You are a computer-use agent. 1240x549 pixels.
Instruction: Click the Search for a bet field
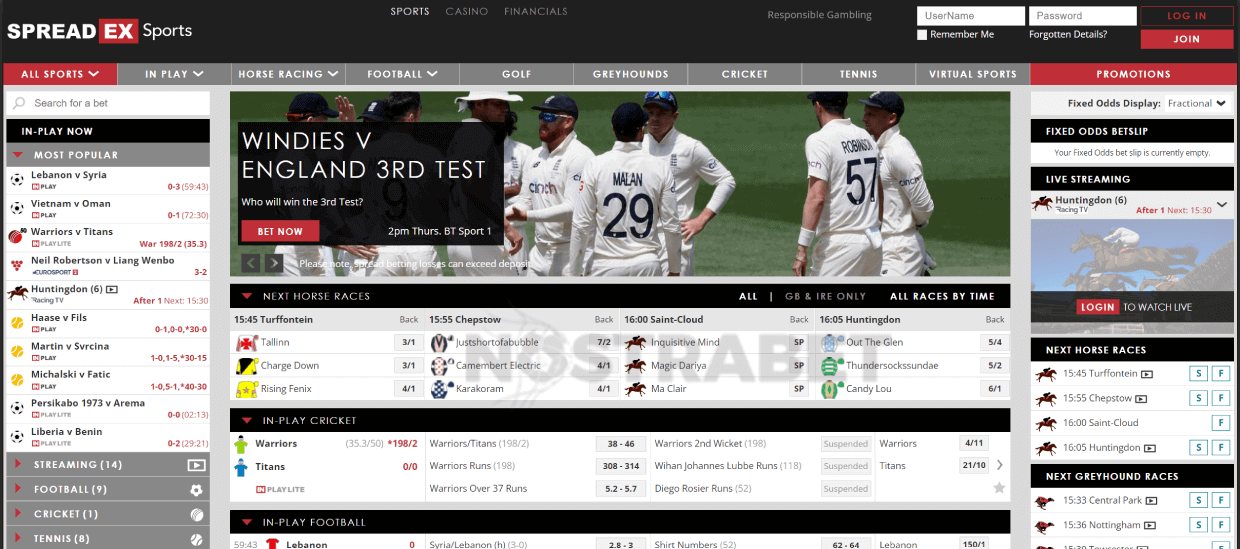click(x=108, y=103)
